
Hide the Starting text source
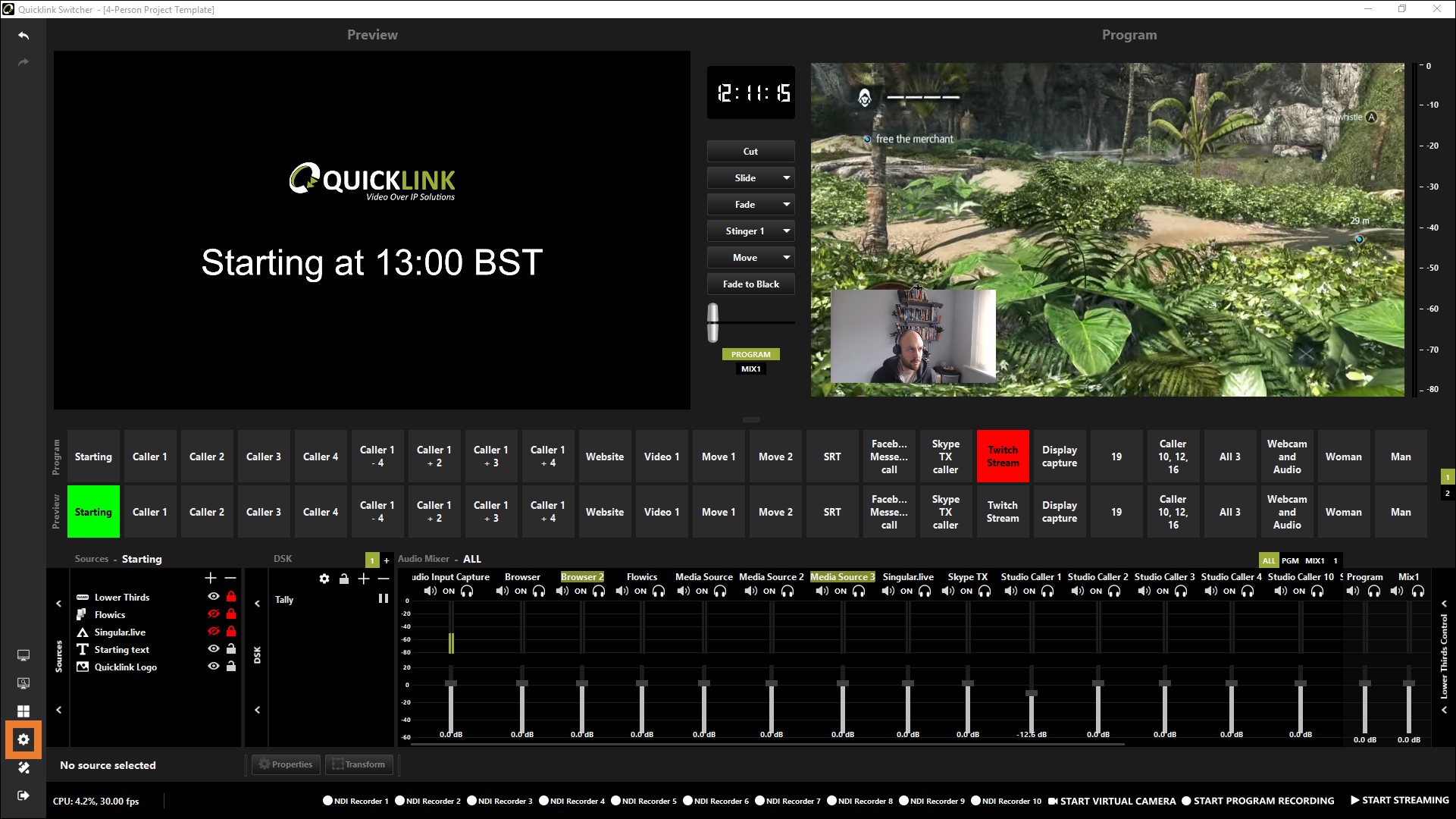pos(214,649)
